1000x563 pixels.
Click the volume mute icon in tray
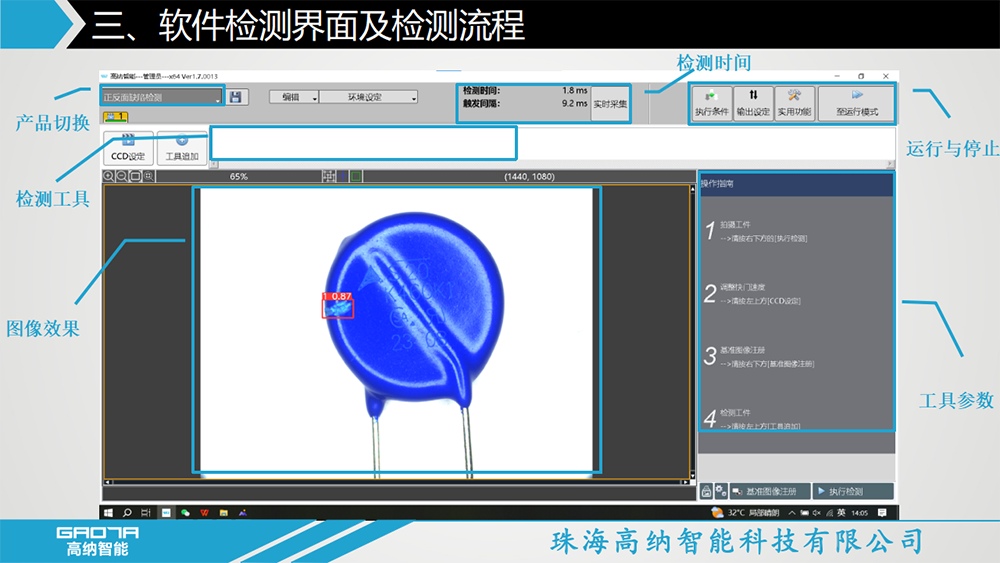[816, 513]
